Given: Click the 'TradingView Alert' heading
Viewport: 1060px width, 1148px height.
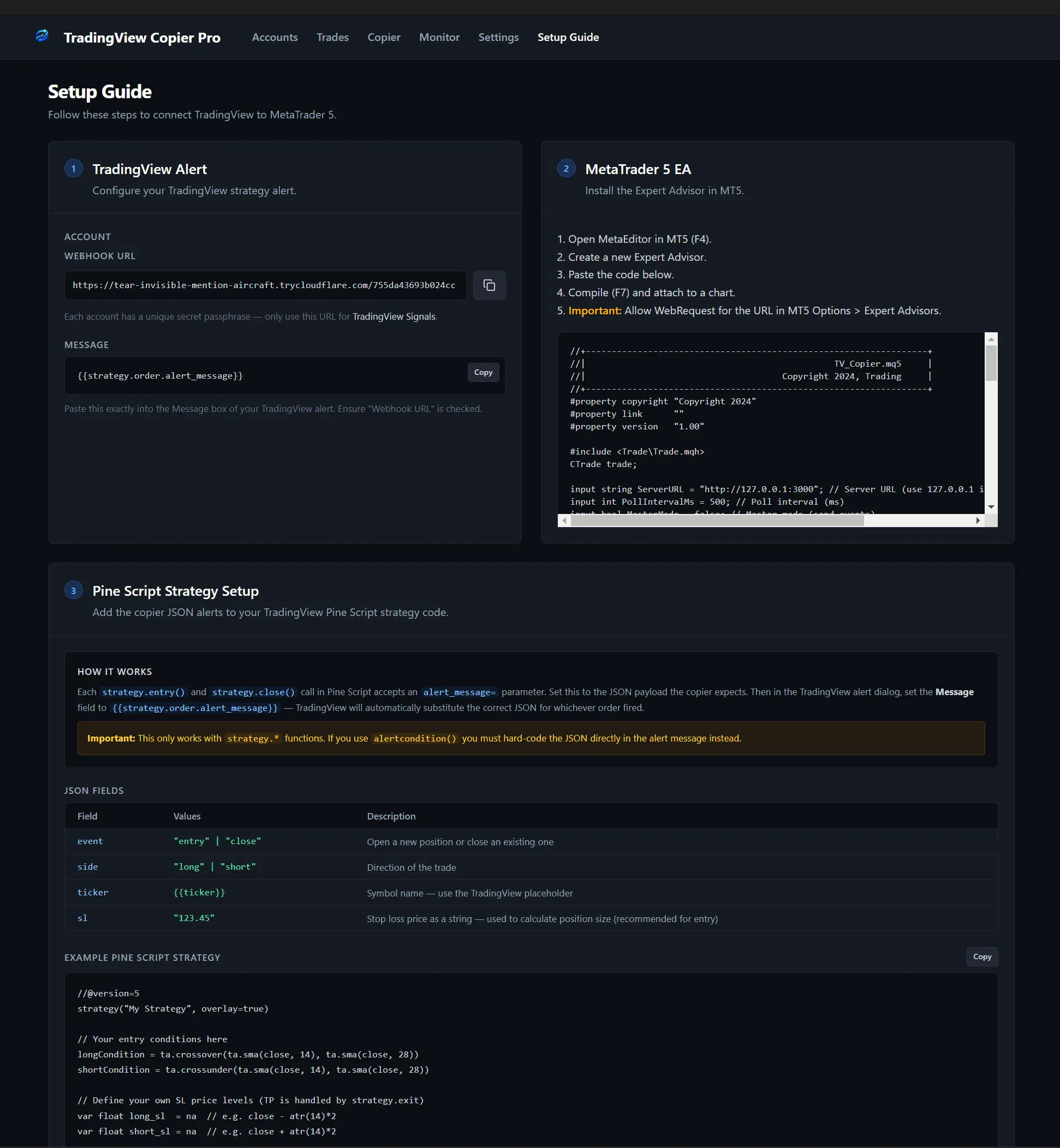Looking at the screenshot, I should pyautogui.click(x=150, y=169).
